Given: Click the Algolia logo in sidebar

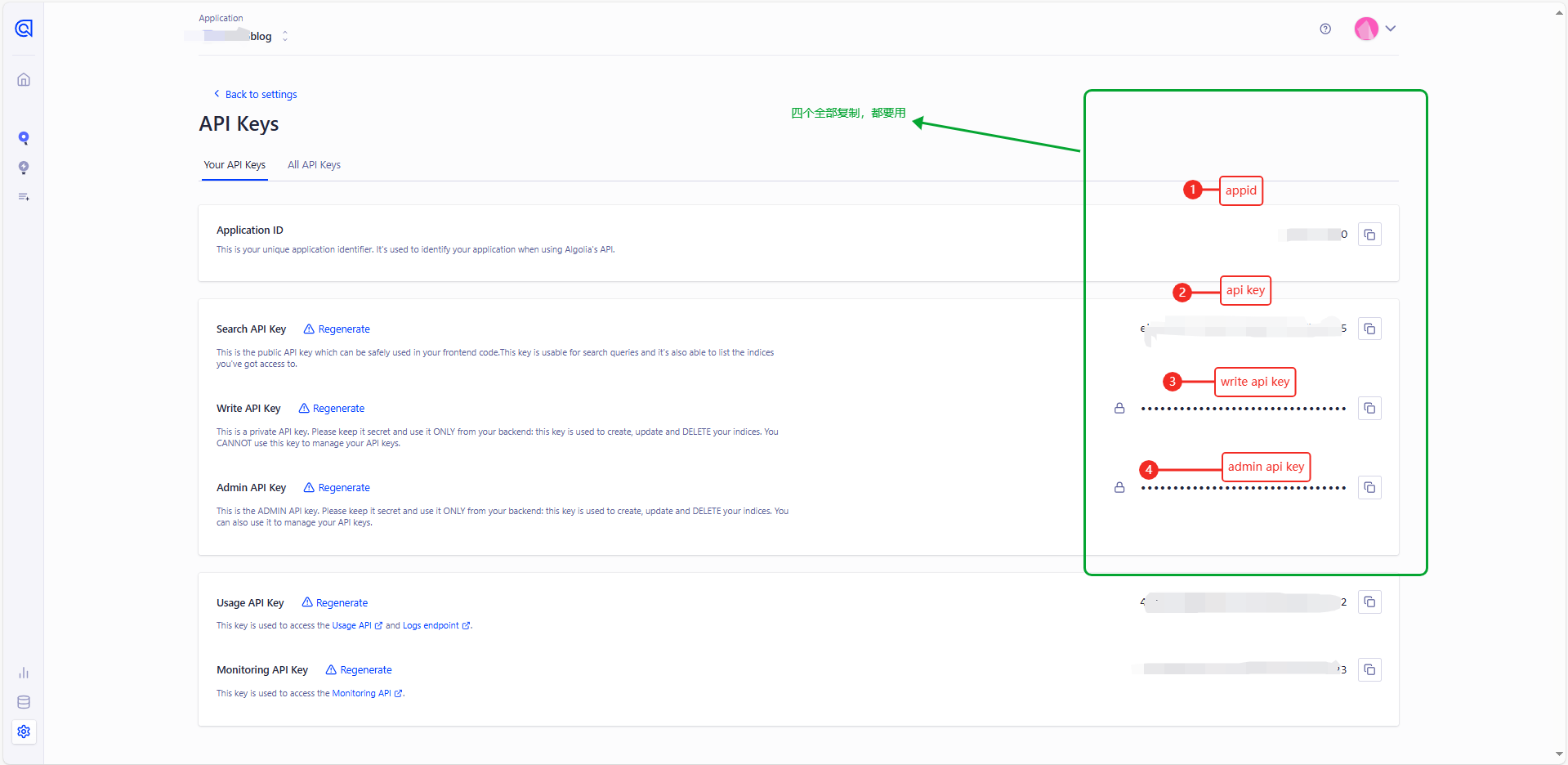Looking at the screenshot, I should [24, 29].
